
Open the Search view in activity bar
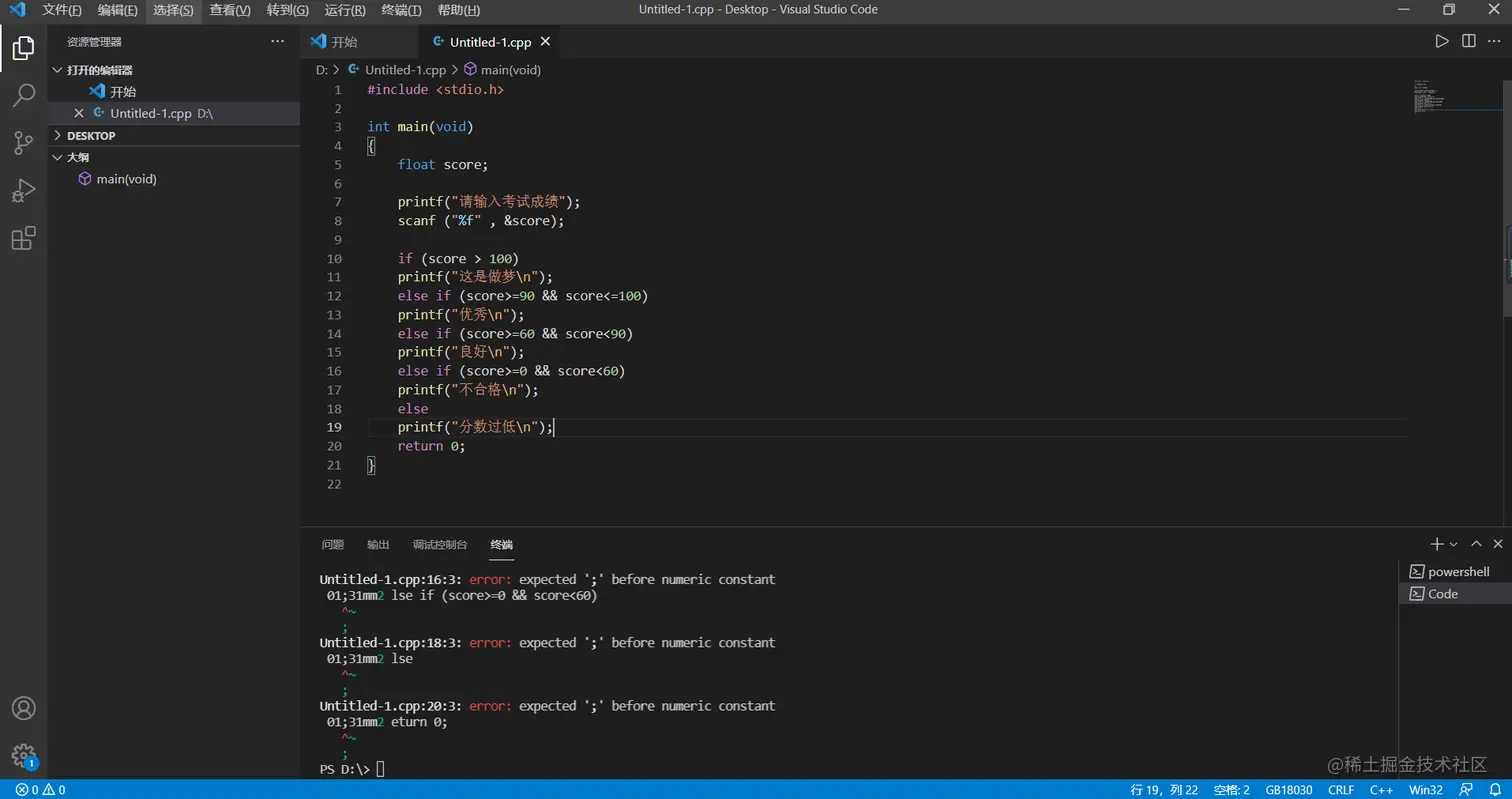[23, 95]
